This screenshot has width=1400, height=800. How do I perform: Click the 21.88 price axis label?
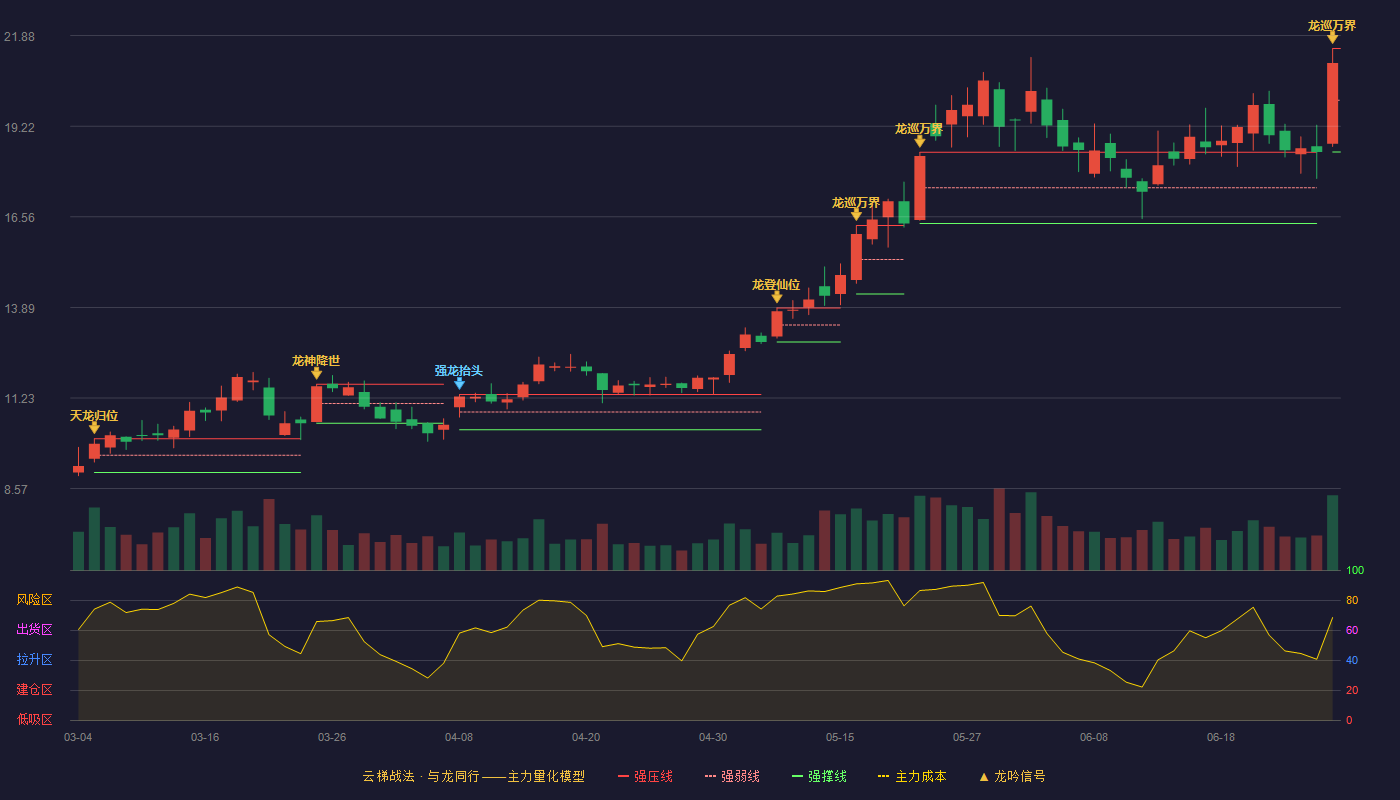point(19,37)
